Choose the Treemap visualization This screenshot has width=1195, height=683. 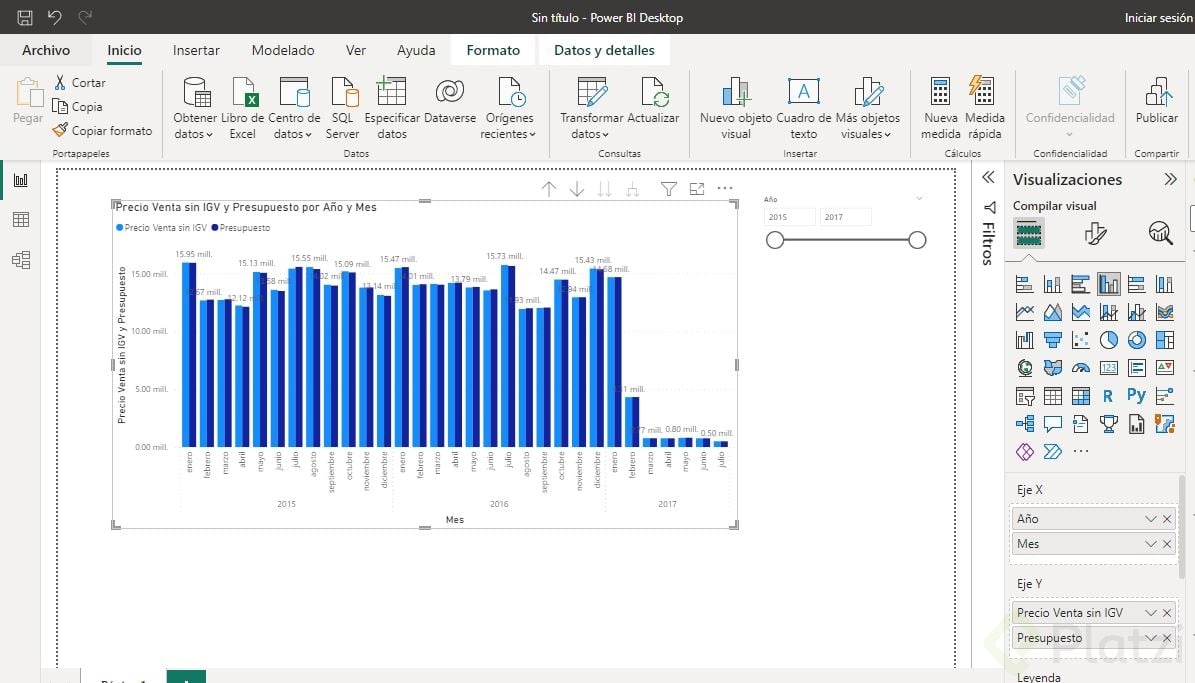tap(1165, 340)
